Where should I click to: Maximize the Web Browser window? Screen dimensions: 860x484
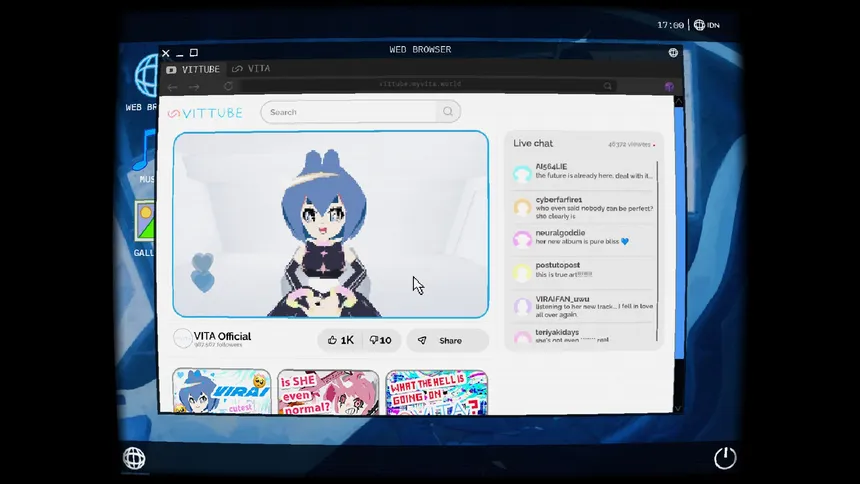(194, 53)
